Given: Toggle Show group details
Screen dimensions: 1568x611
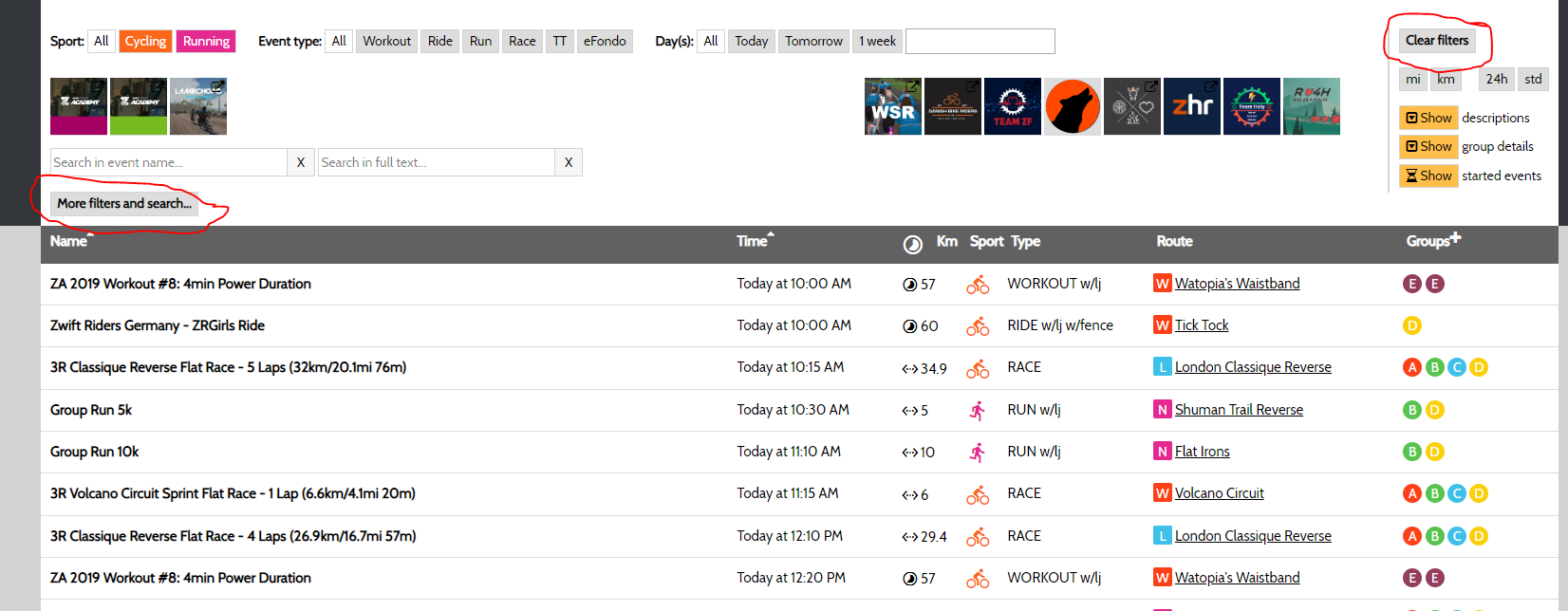Looking at the screenshot, I should point(1428,146).
